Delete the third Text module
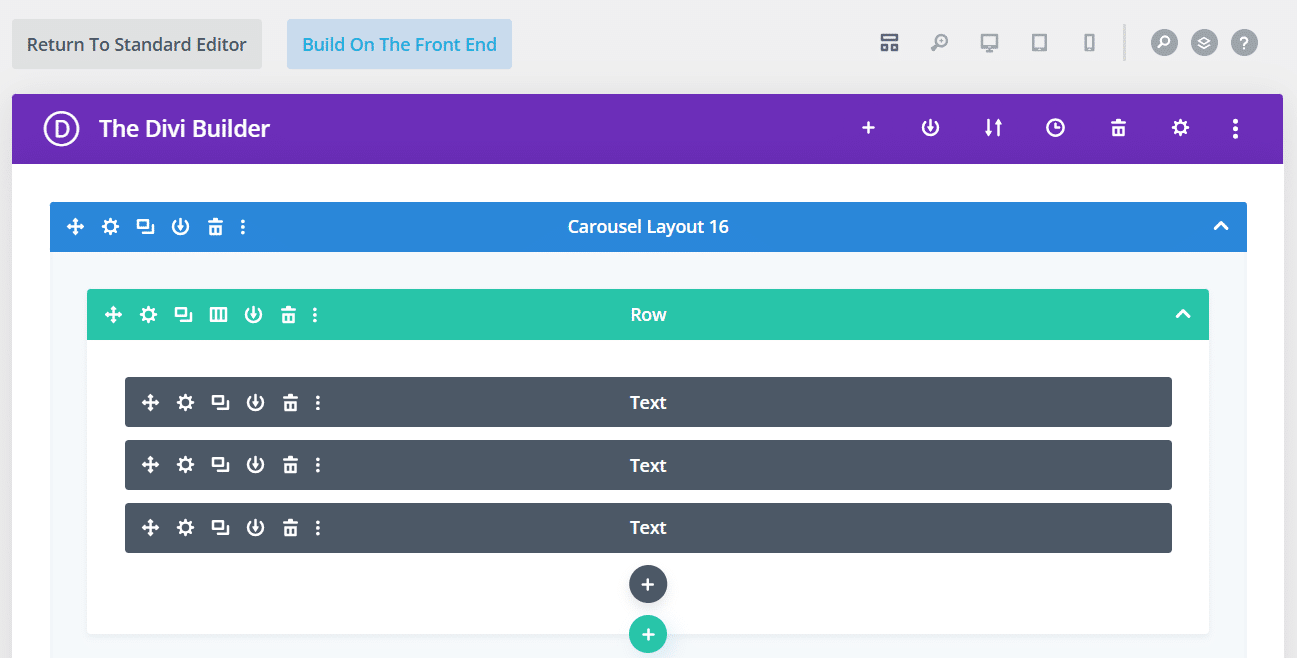1297x658 pixels. point(290,527)
